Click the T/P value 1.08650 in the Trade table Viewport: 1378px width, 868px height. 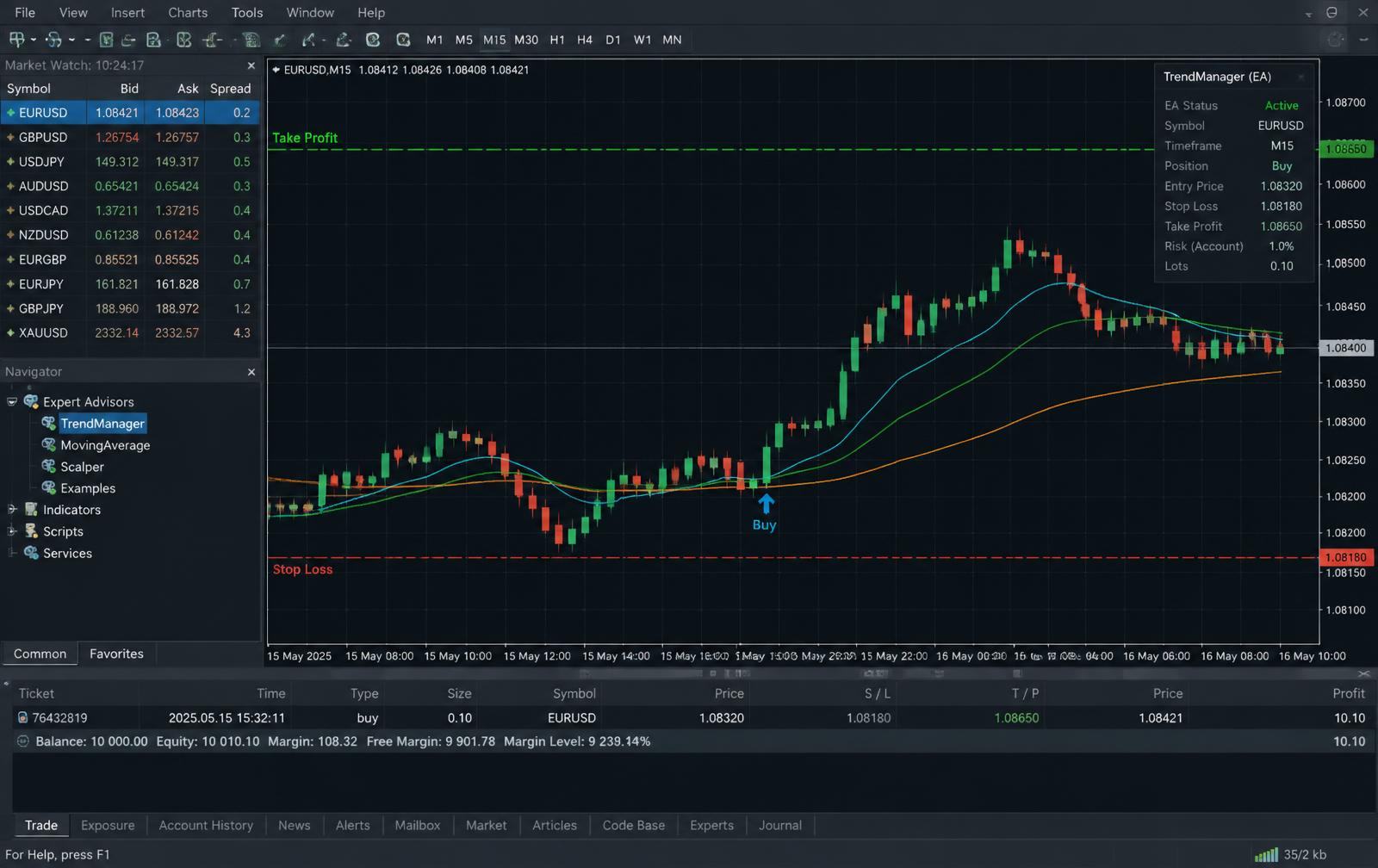tap(1016, 717)
